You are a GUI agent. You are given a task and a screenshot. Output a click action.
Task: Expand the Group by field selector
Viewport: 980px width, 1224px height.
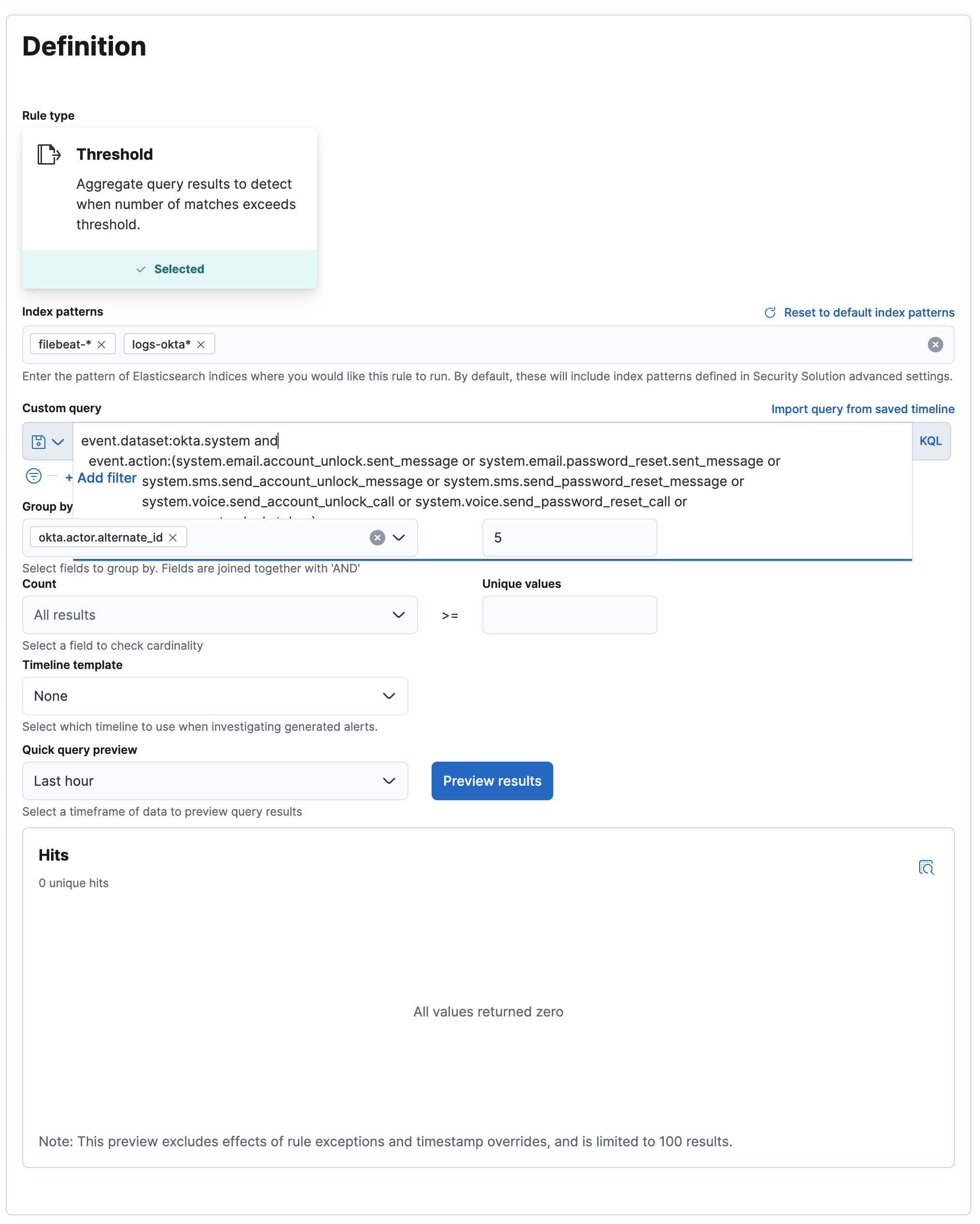pos(399,538)
